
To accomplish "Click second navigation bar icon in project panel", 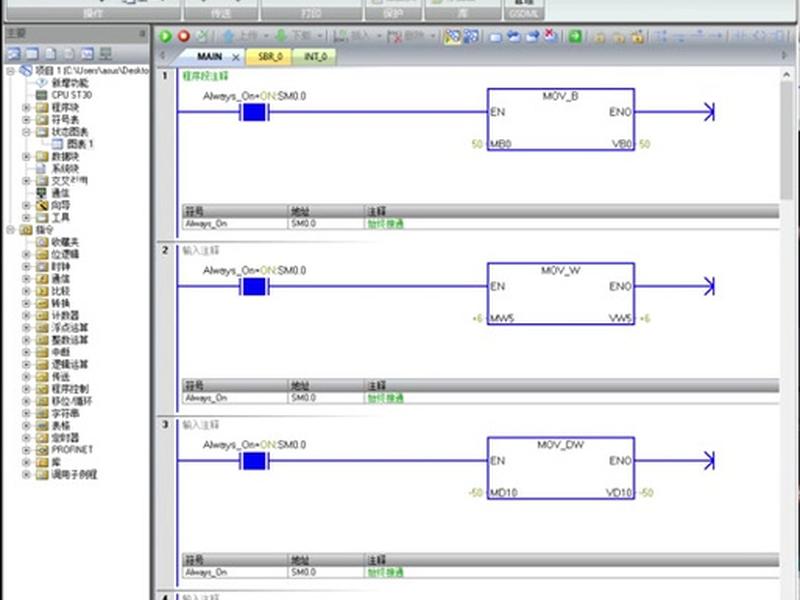I will (x=32, y=54).
